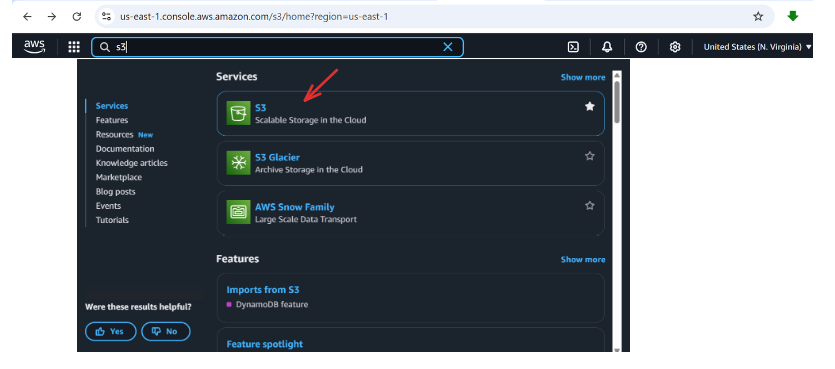Click 'Archive Storage in the Cloud' text

tap(309, 170)
